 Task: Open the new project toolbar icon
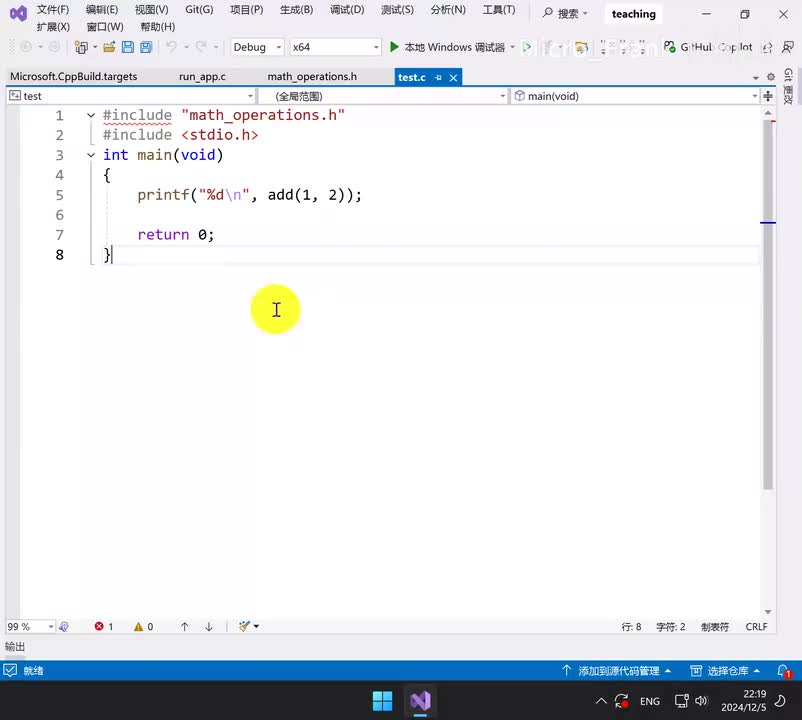[x=81, y=47]
